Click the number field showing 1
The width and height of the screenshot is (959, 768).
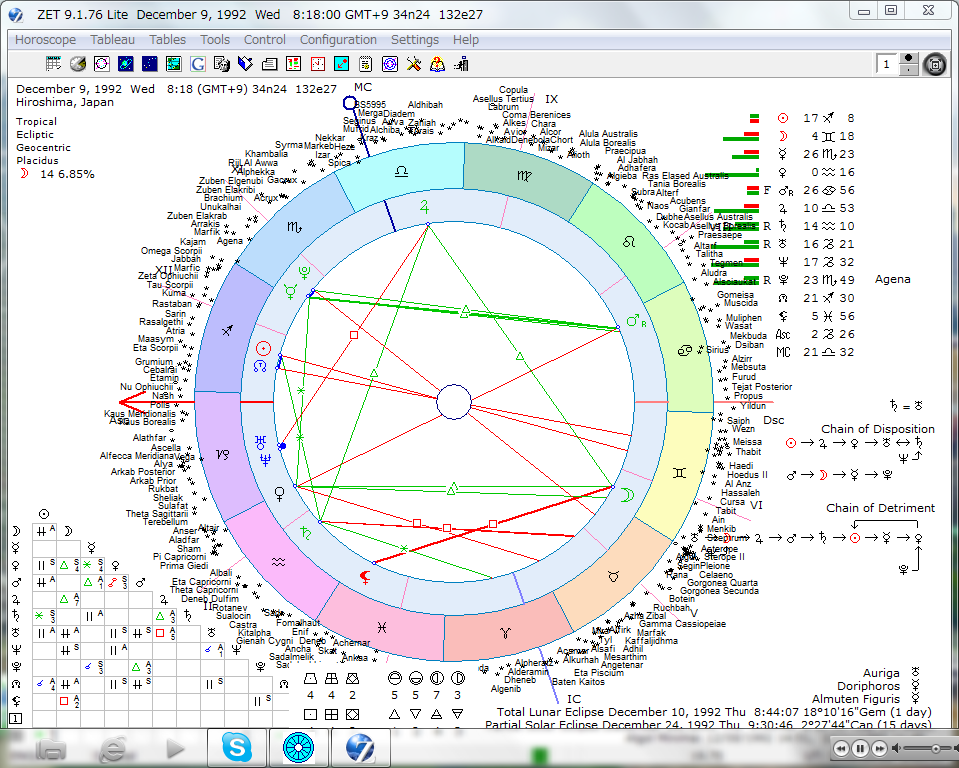888,64
